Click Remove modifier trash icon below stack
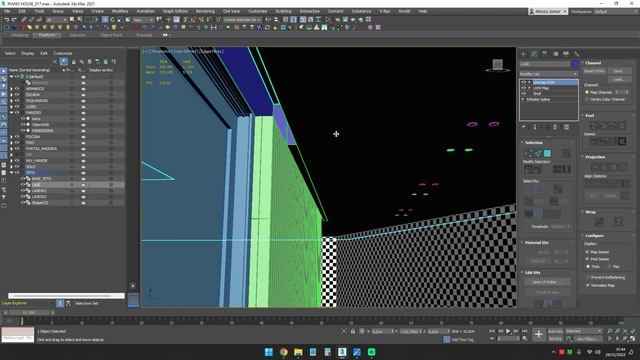Viewport: 640px width, 360px height. (x=555, y=127)
